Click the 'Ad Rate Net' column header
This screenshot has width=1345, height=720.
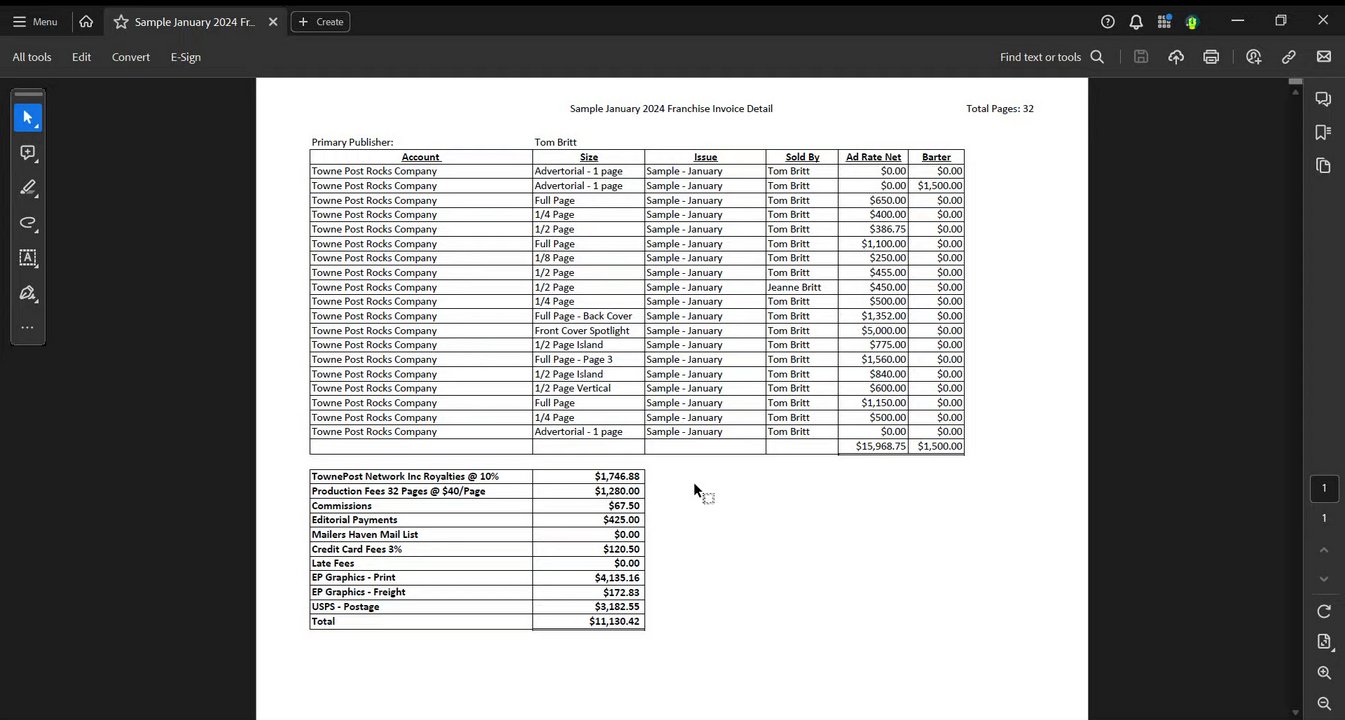pyautogui.click(x=873, y=157)
